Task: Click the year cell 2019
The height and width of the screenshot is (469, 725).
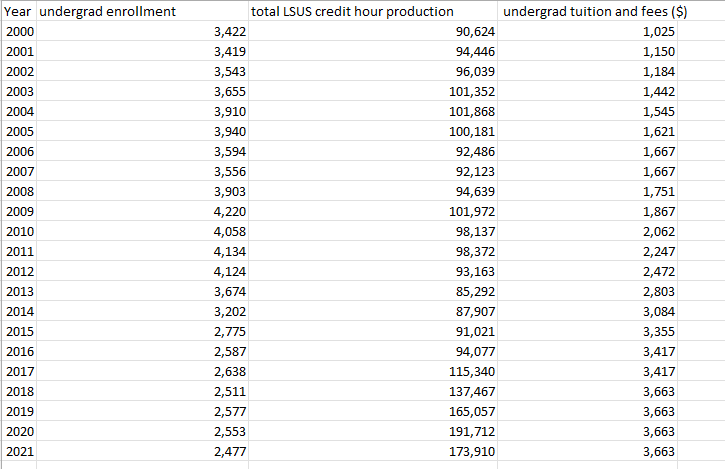Action: pos(19,411)
